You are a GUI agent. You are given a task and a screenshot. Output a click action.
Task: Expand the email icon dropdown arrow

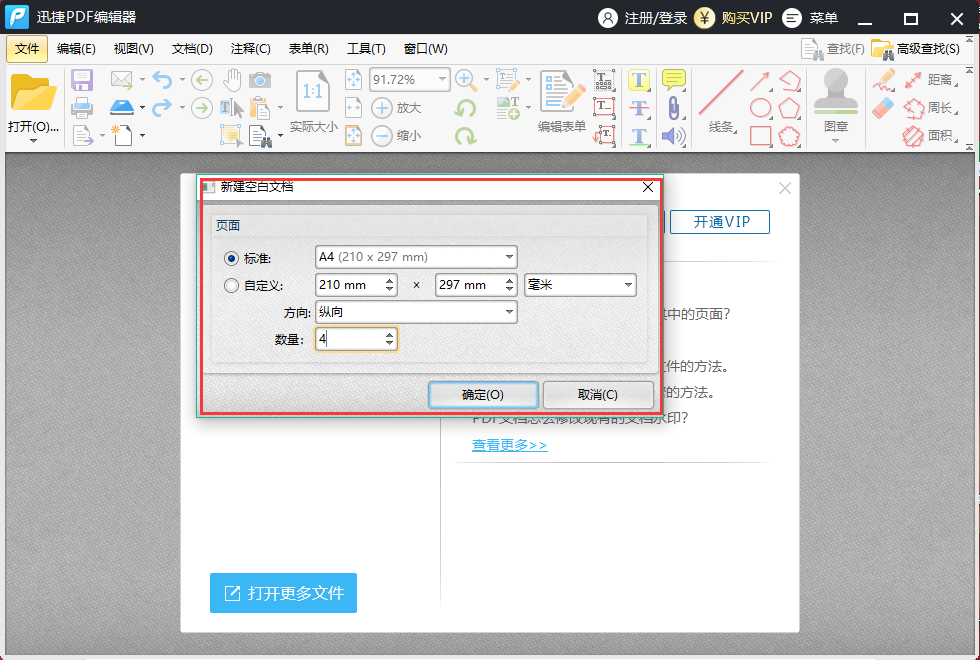click(142, 80)
